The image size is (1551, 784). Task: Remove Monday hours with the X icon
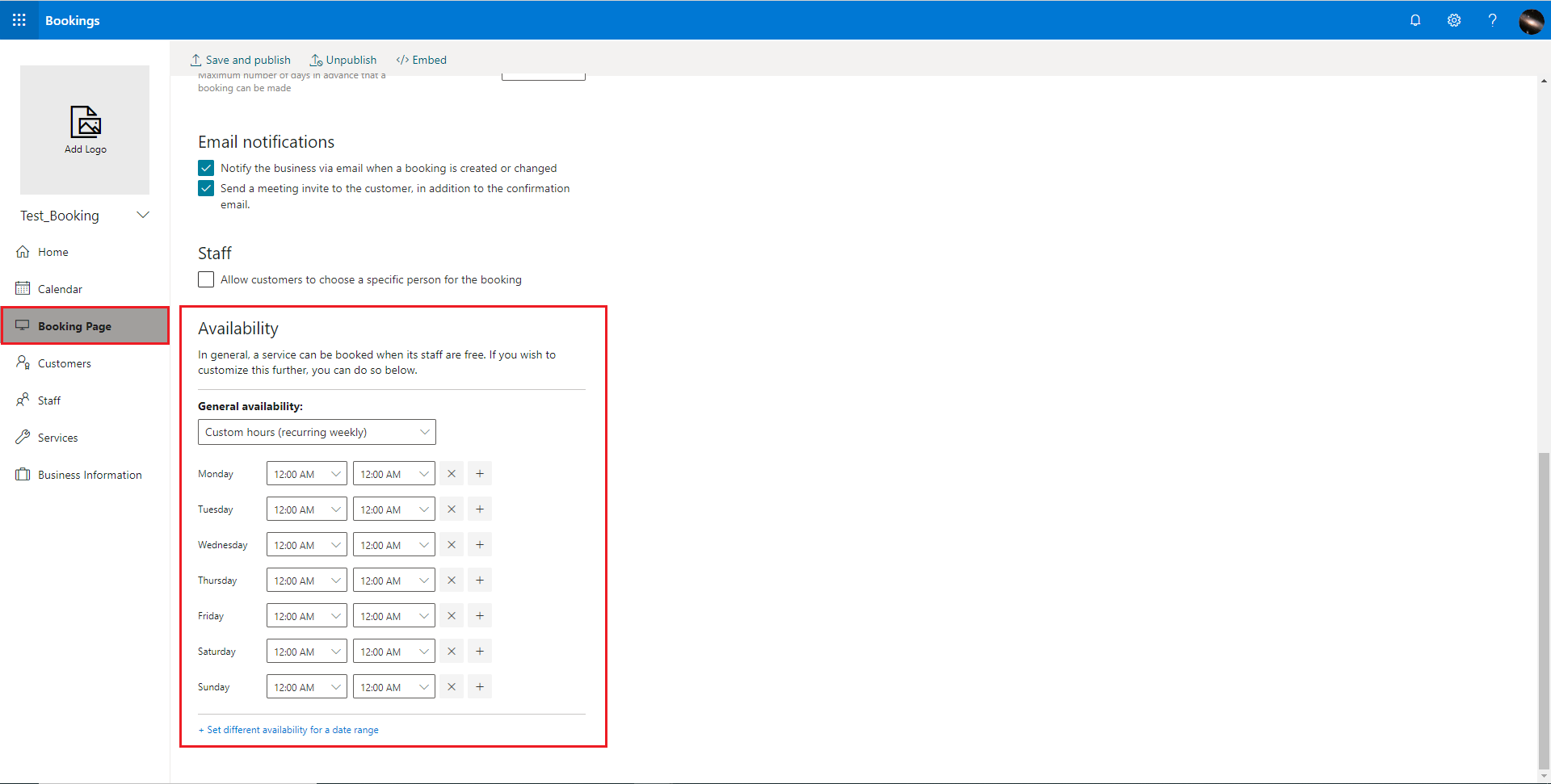pyautogui.click(x=452, y=474)
